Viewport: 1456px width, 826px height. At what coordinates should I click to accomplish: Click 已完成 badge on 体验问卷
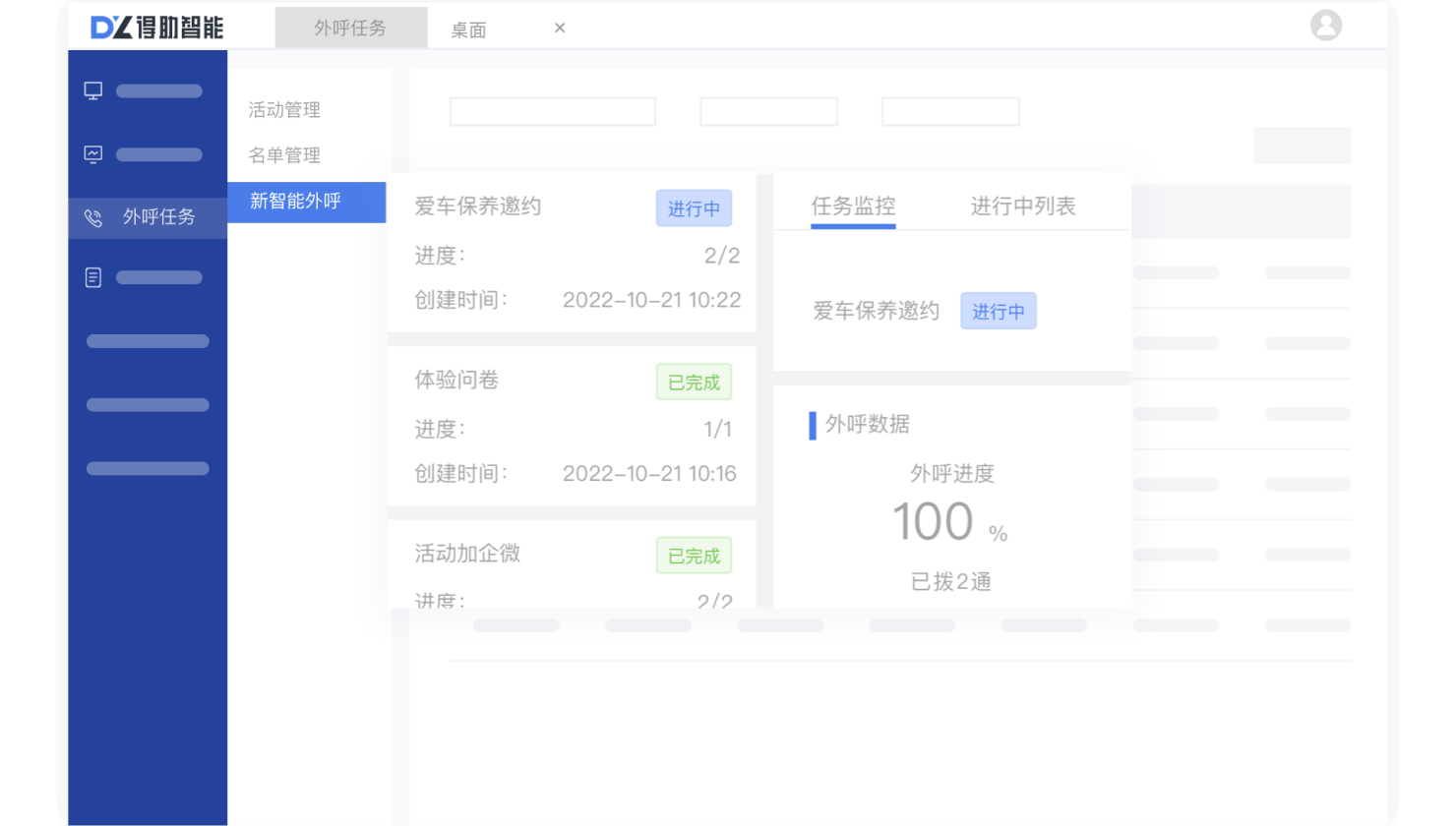pyautogui.click(x=694, y=383)
